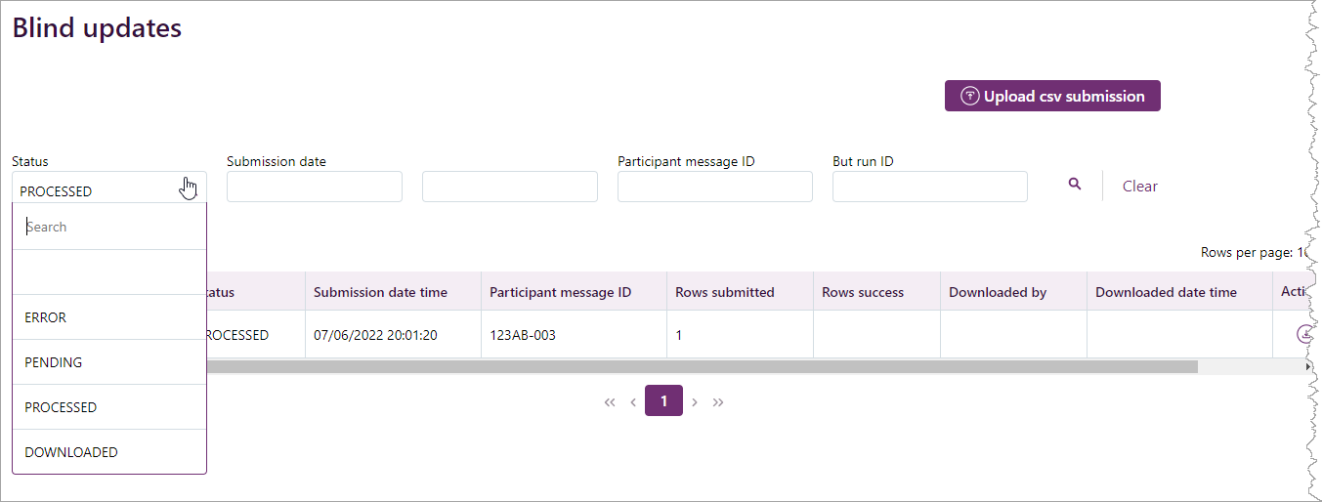Image resolution: width=1322 pixels, height=502 pixels.
Task: Click the first Submission date field
Action: pyautogui.click(x=314, y=187)
